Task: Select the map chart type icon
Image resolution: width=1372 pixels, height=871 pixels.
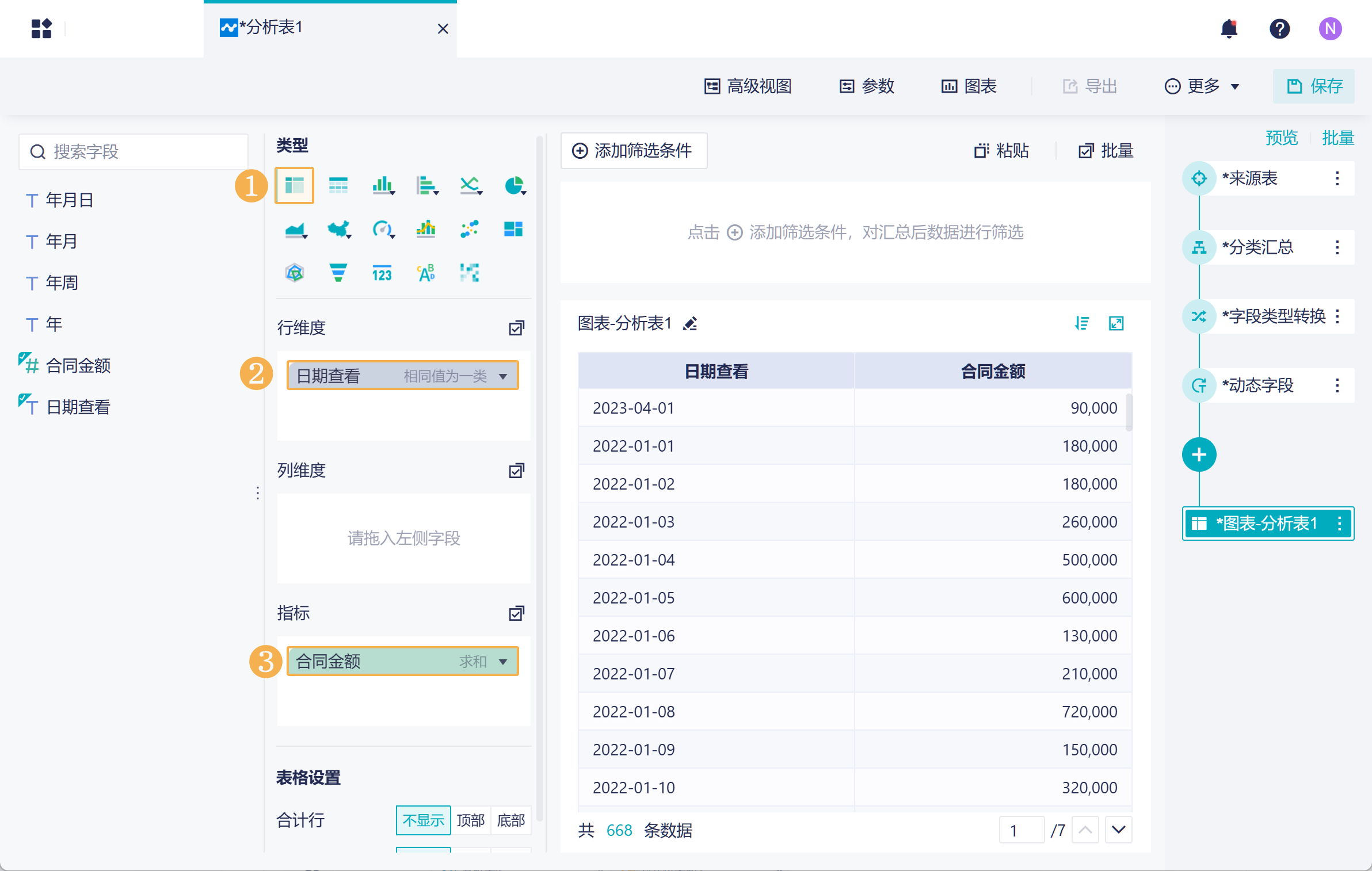Action: pyautogui.click(x=339, y=230)
